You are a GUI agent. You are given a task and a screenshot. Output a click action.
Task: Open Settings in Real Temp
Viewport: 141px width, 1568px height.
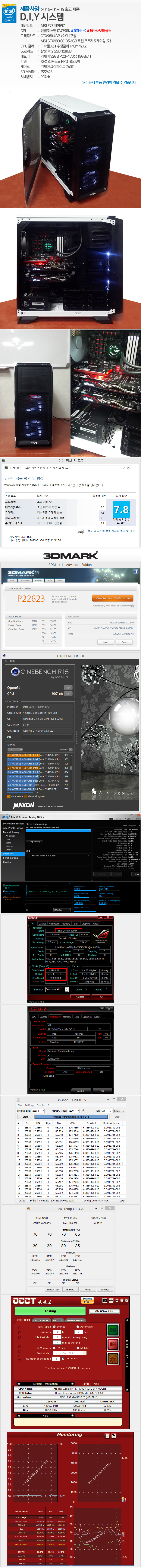pos(105,1289)
